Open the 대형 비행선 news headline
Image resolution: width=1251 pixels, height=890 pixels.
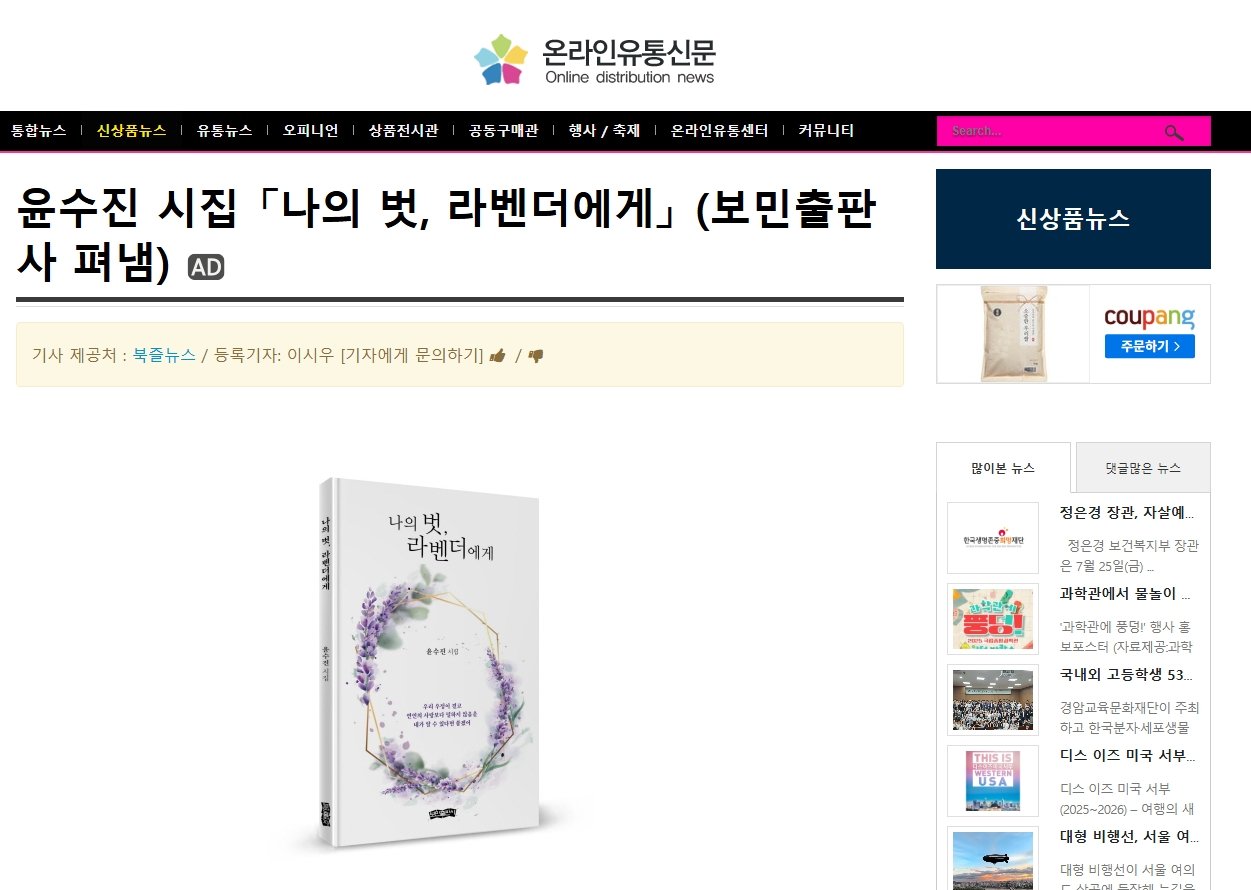pyautogui.click(x=1129, y=837)
